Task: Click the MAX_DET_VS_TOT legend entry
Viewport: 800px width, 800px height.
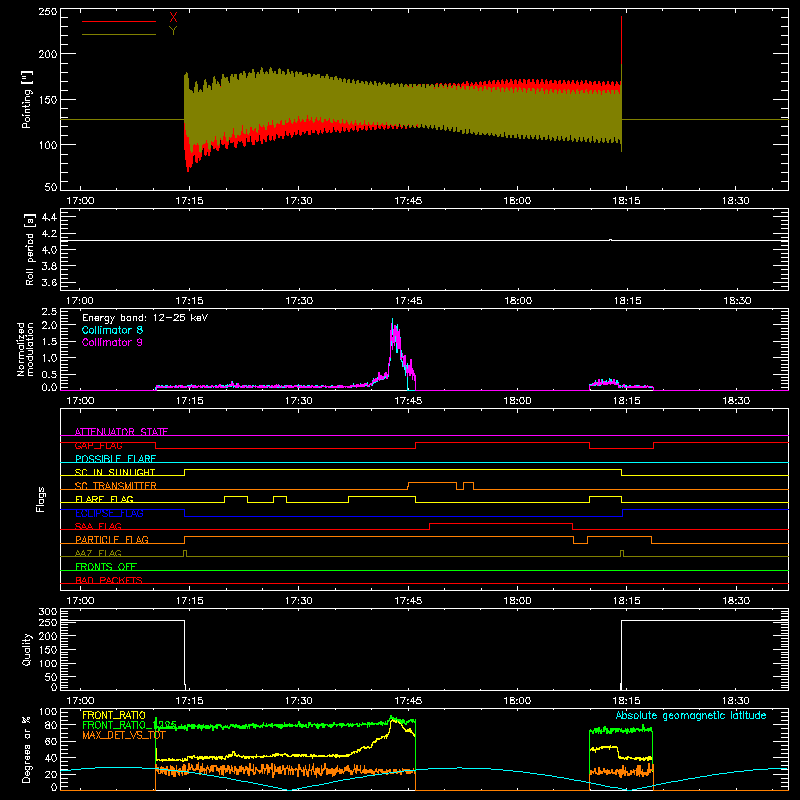Action: tap(124, 735)
